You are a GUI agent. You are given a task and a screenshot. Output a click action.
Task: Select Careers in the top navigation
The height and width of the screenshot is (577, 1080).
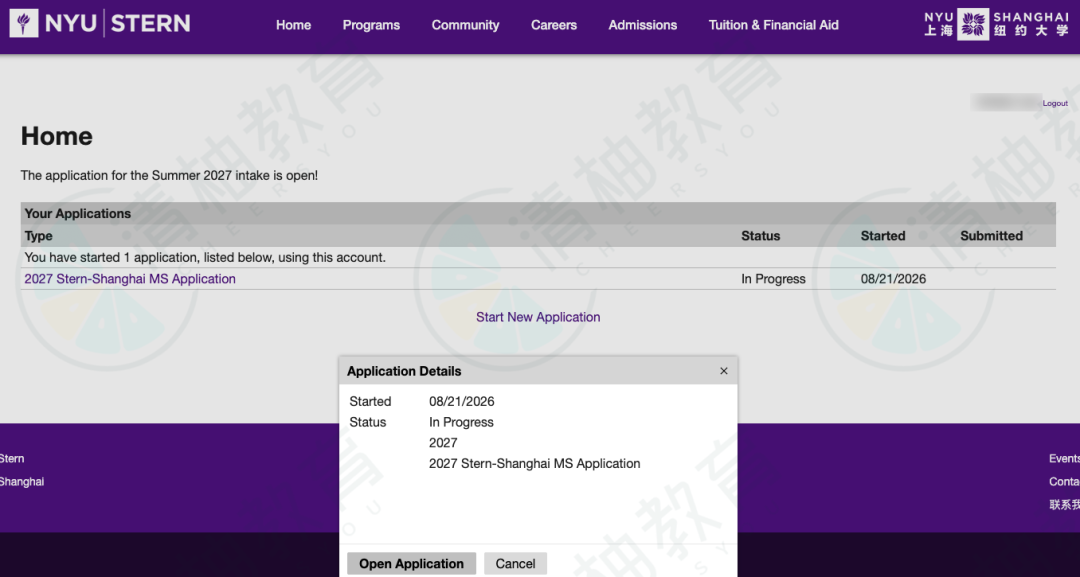coord(554,25)
